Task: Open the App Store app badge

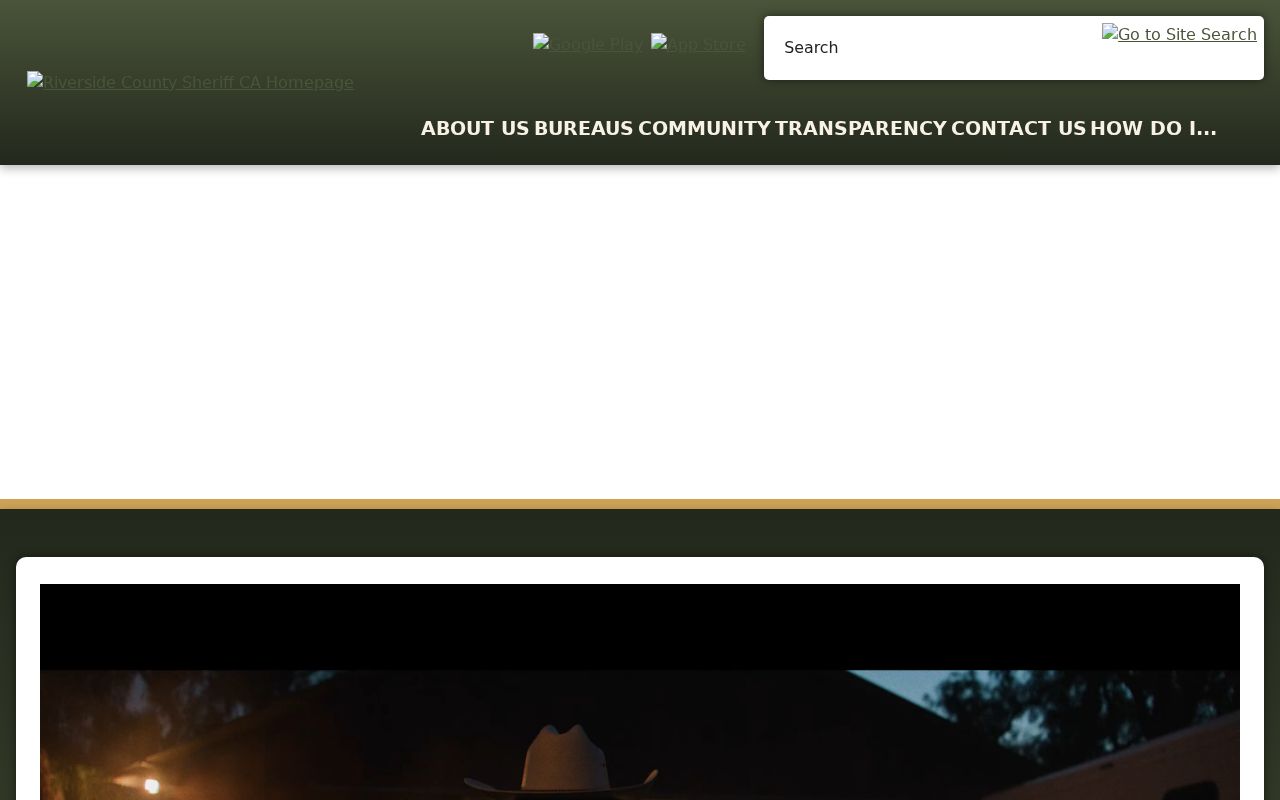Action: coord(698,44)
